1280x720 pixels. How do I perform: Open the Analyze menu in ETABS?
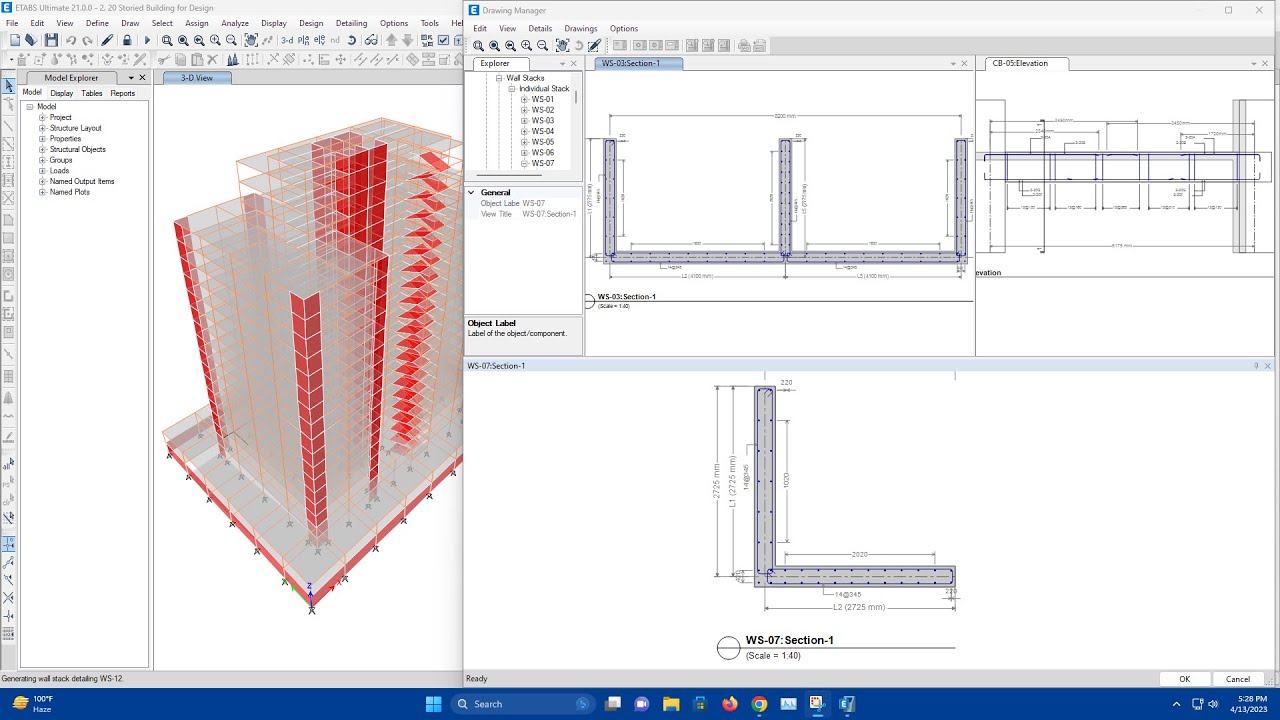pyautogui.click(x=235, y=23)
